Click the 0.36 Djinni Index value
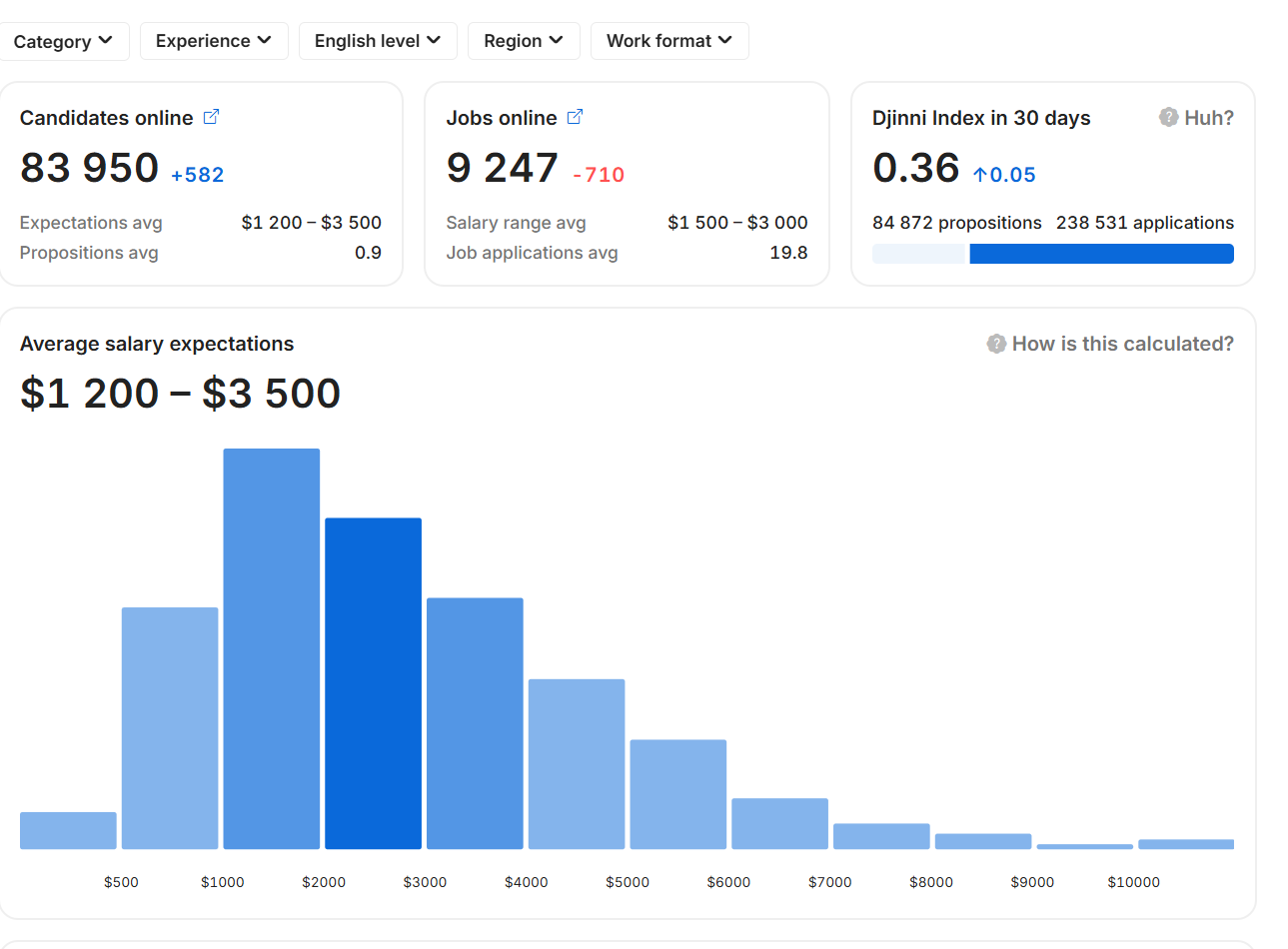The height and width of the screenshot is (949, 1288). [x=916, y=168]
